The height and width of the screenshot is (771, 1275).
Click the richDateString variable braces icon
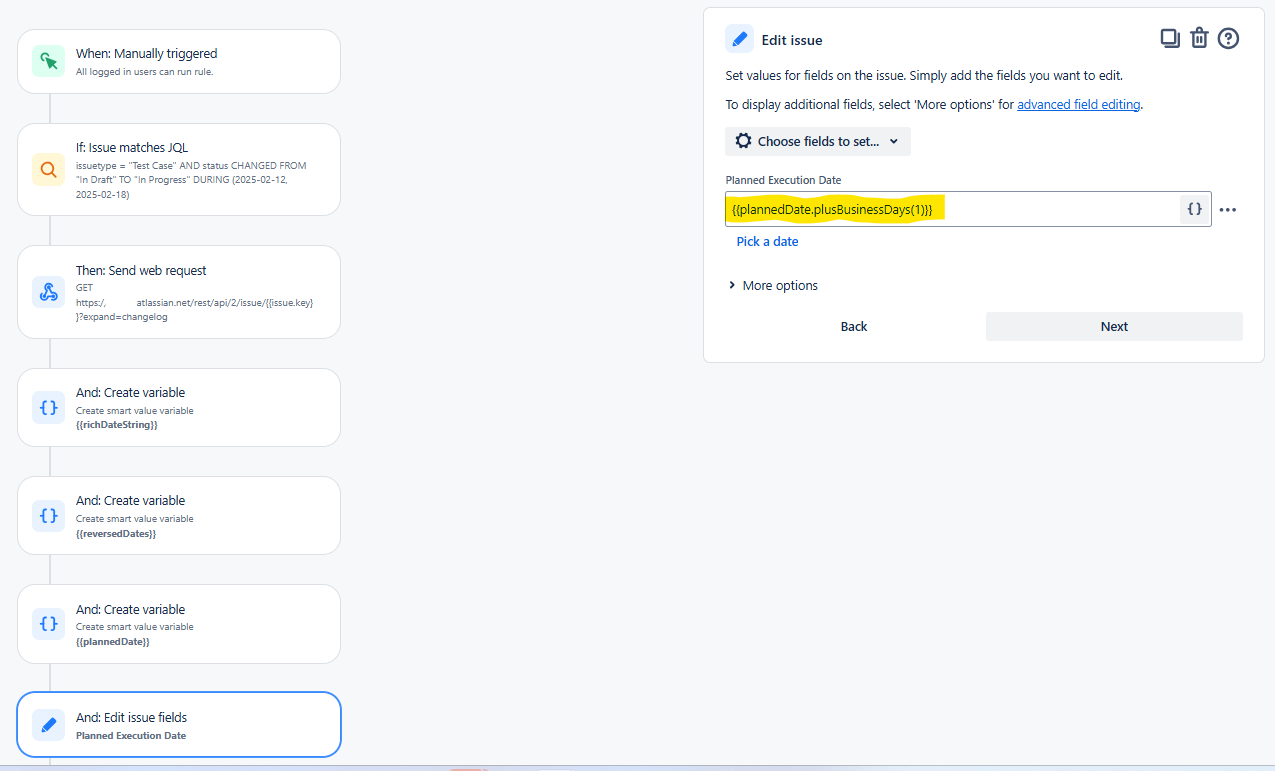[x=48, y=408]
